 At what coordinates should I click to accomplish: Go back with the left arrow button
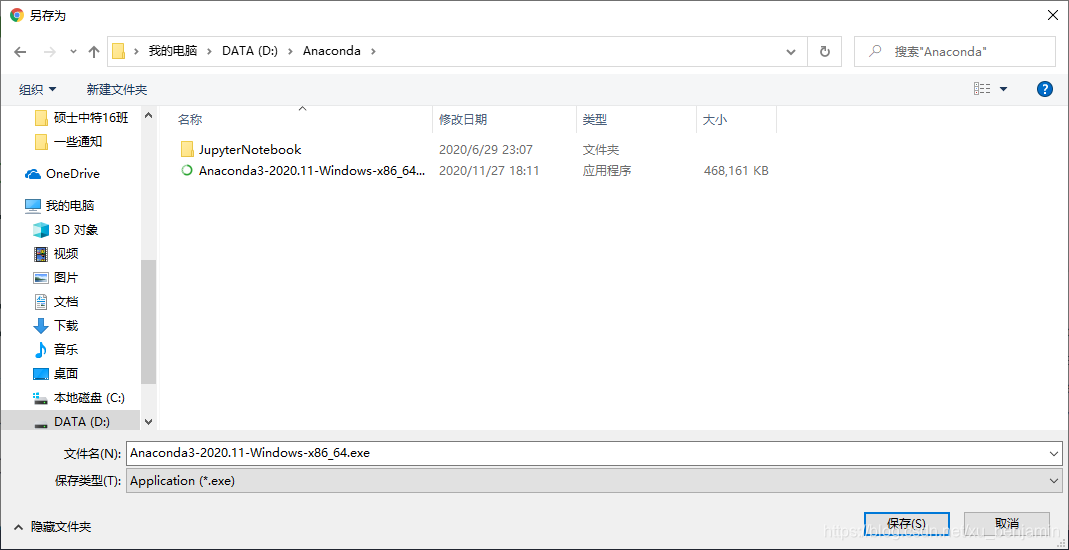[20, 52]
